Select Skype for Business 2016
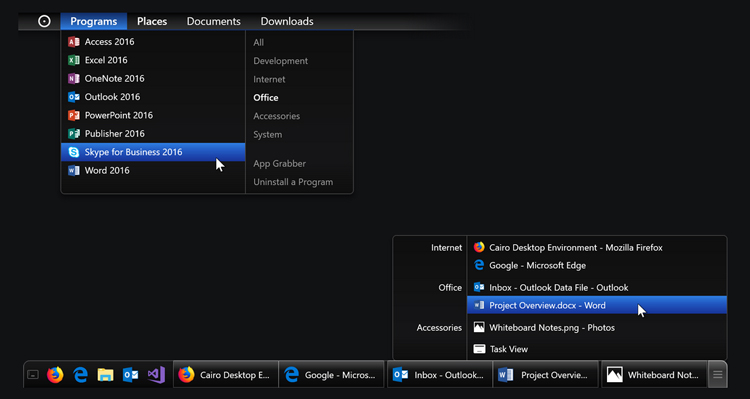 (x=153, y=152)
